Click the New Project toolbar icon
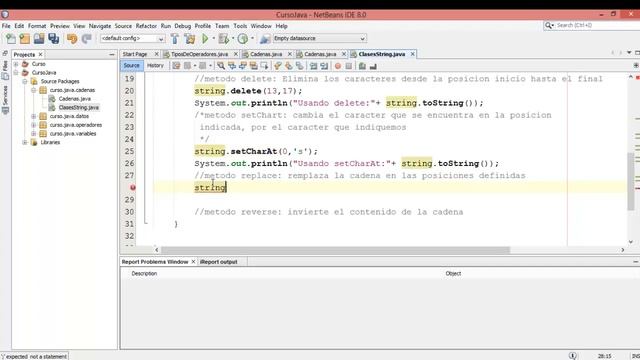Viewport: 640px width, 360px height. click(24, 39)
